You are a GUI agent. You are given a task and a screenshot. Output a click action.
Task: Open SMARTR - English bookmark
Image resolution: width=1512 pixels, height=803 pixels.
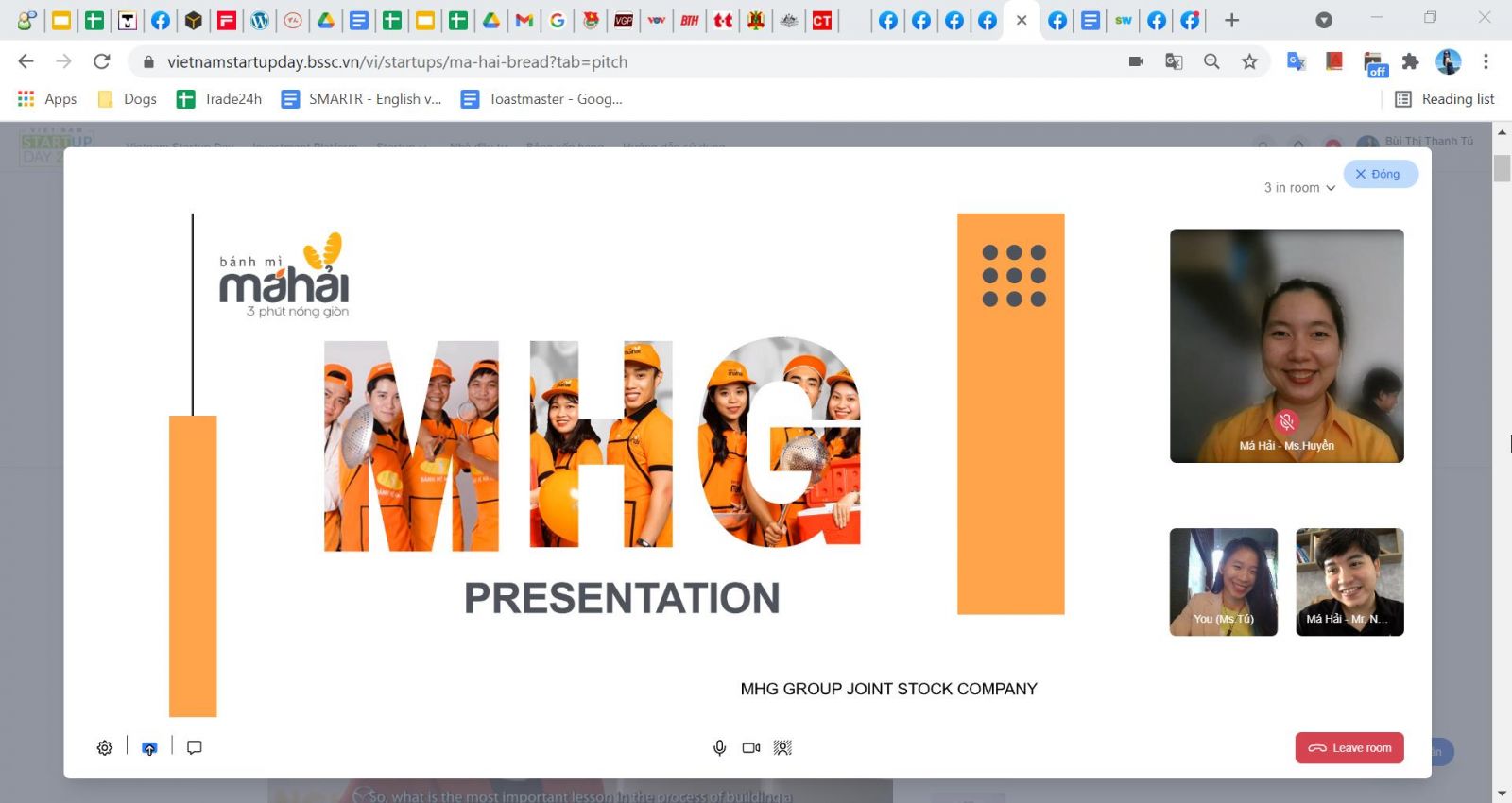click(x=362, y=99)
